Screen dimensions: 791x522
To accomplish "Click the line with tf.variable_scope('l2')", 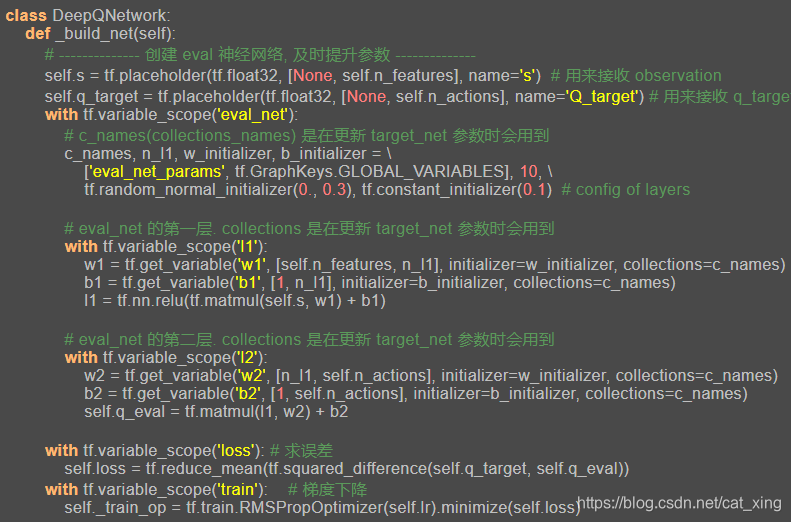I will pos(166,358).
